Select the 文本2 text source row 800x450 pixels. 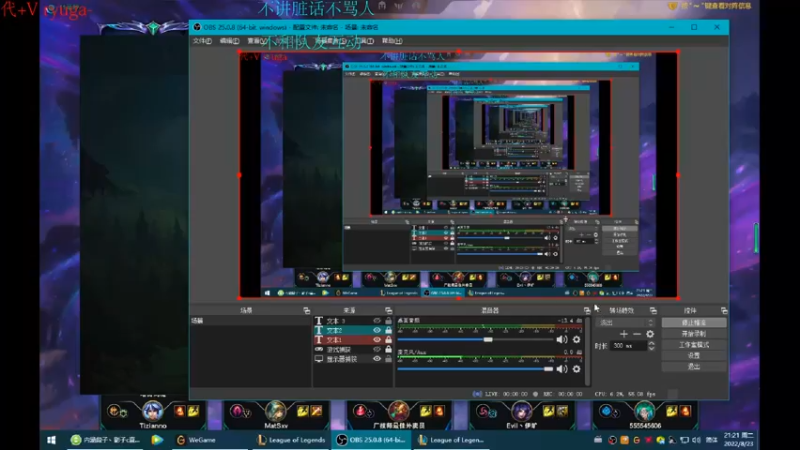(353, 331)
